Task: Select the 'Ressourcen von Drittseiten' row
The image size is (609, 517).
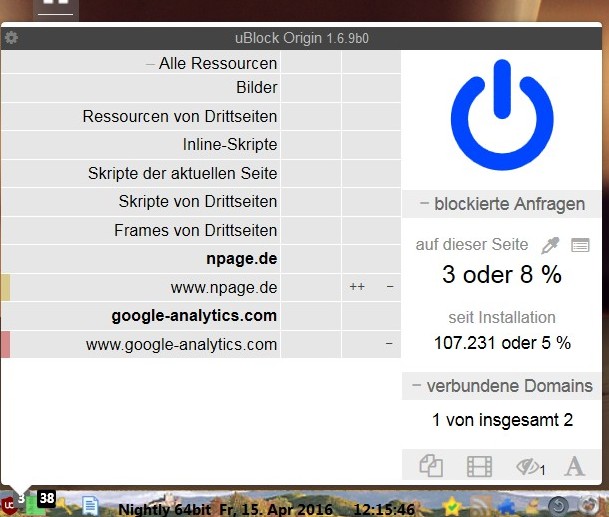Action: [141, 117]
